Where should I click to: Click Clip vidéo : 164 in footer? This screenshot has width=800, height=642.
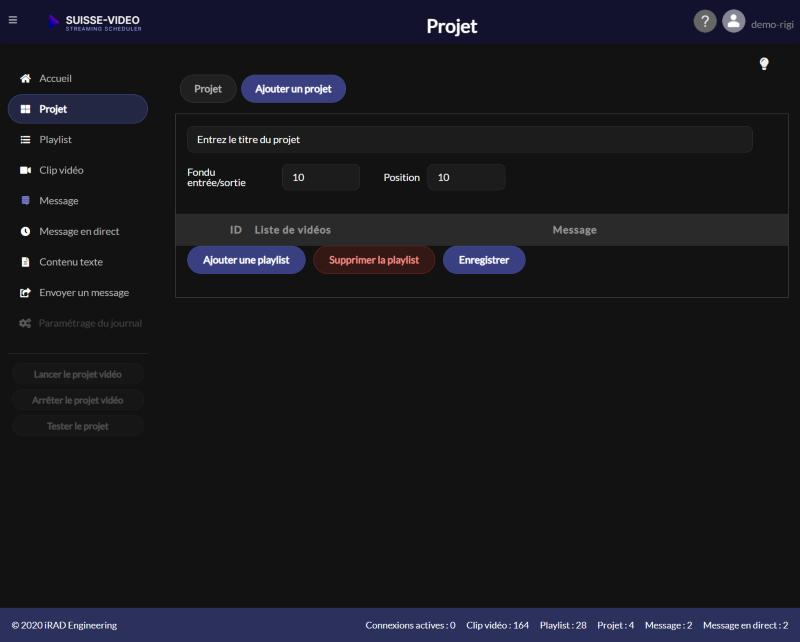click(x=497, y=625)
